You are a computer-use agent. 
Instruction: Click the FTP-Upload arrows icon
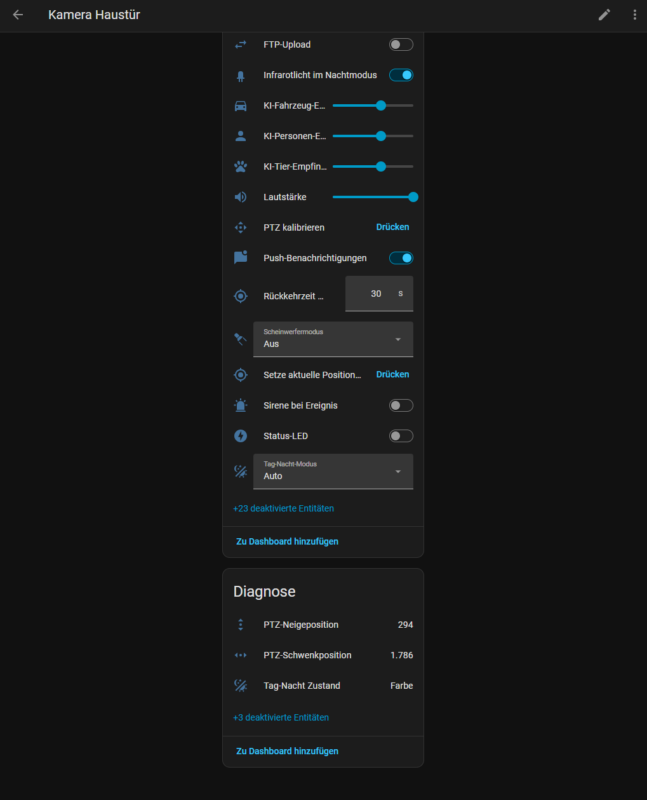[x=240, y=45]
